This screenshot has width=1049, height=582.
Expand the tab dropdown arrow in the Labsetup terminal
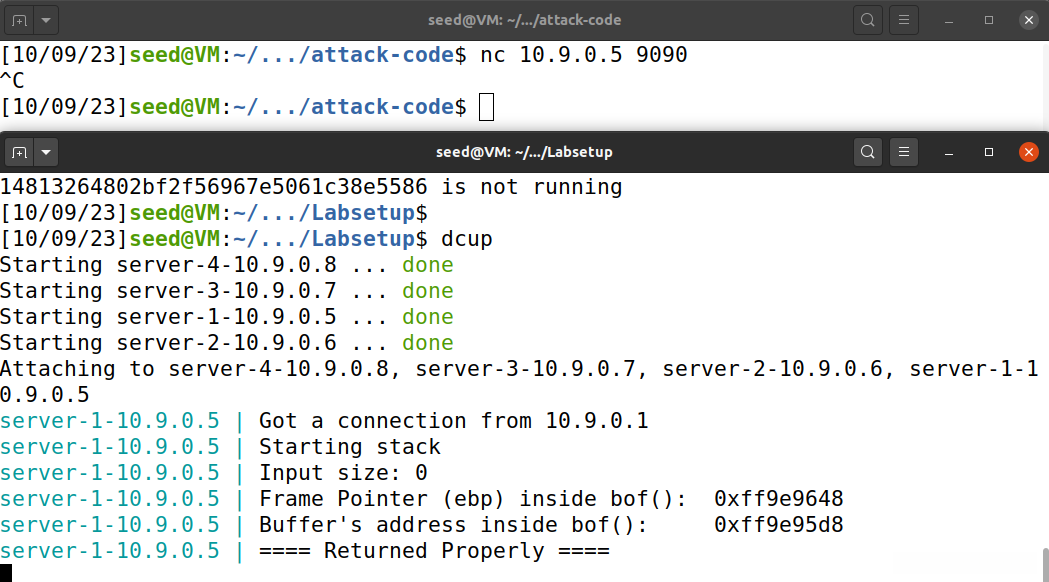47,152
